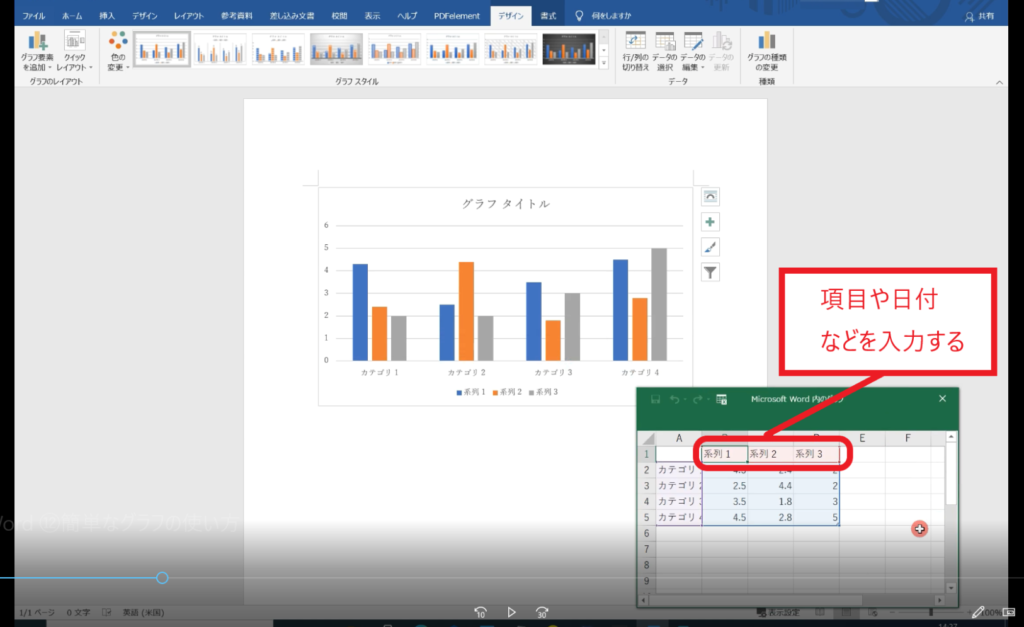
Task: Open the chart filters funnel button
Action: coord(710,272)
